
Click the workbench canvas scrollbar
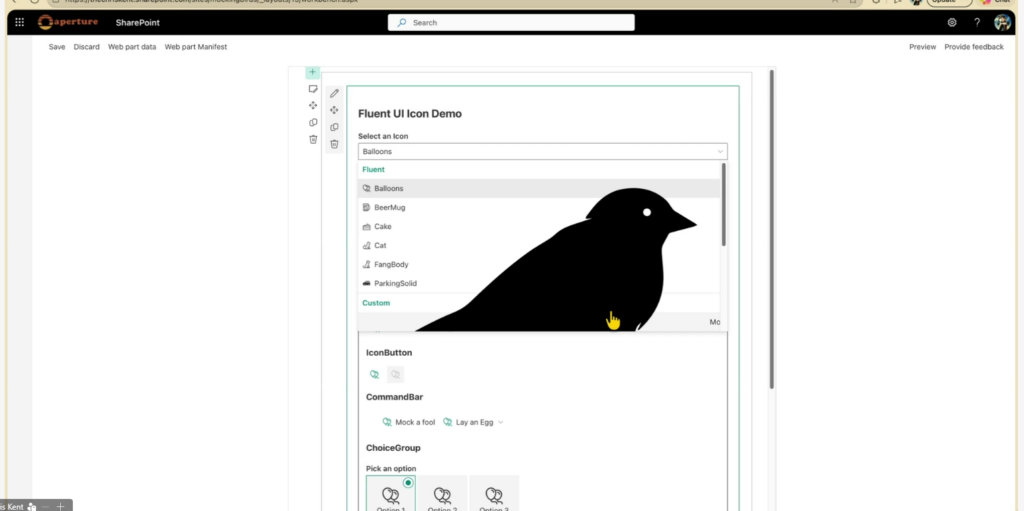pyautogui.click(x=771, y=229)
